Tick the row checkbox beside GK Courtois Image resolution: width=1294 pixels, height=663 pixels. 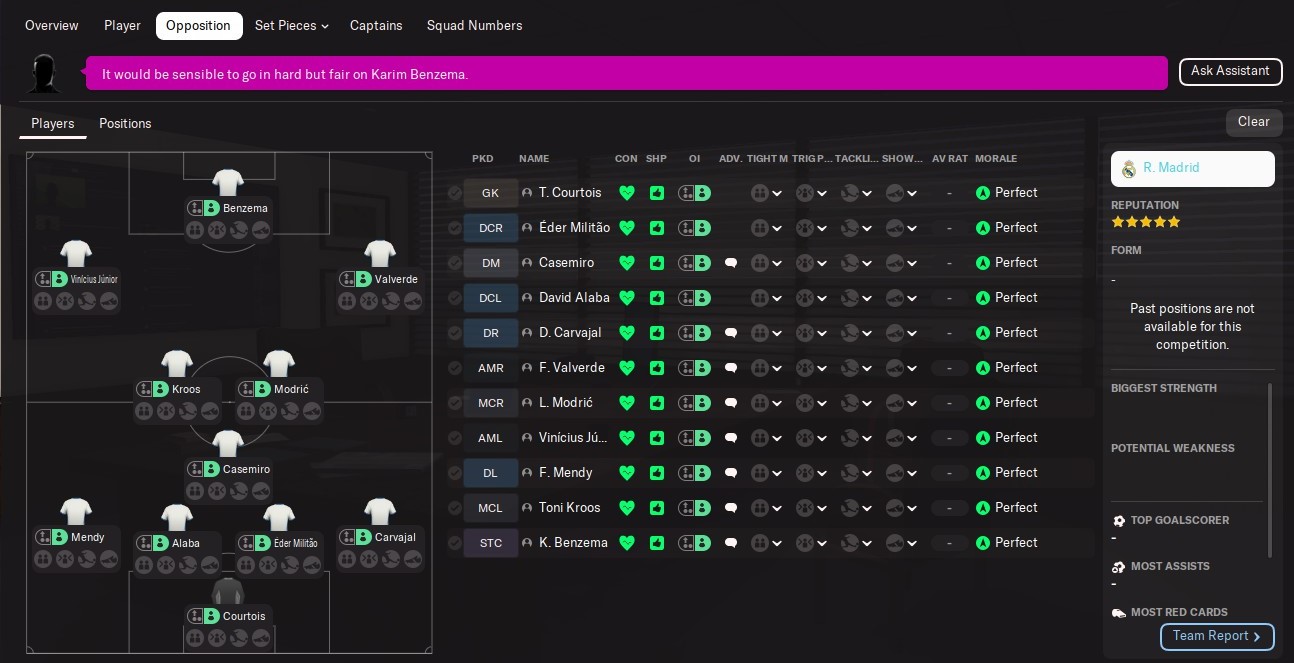455,193
